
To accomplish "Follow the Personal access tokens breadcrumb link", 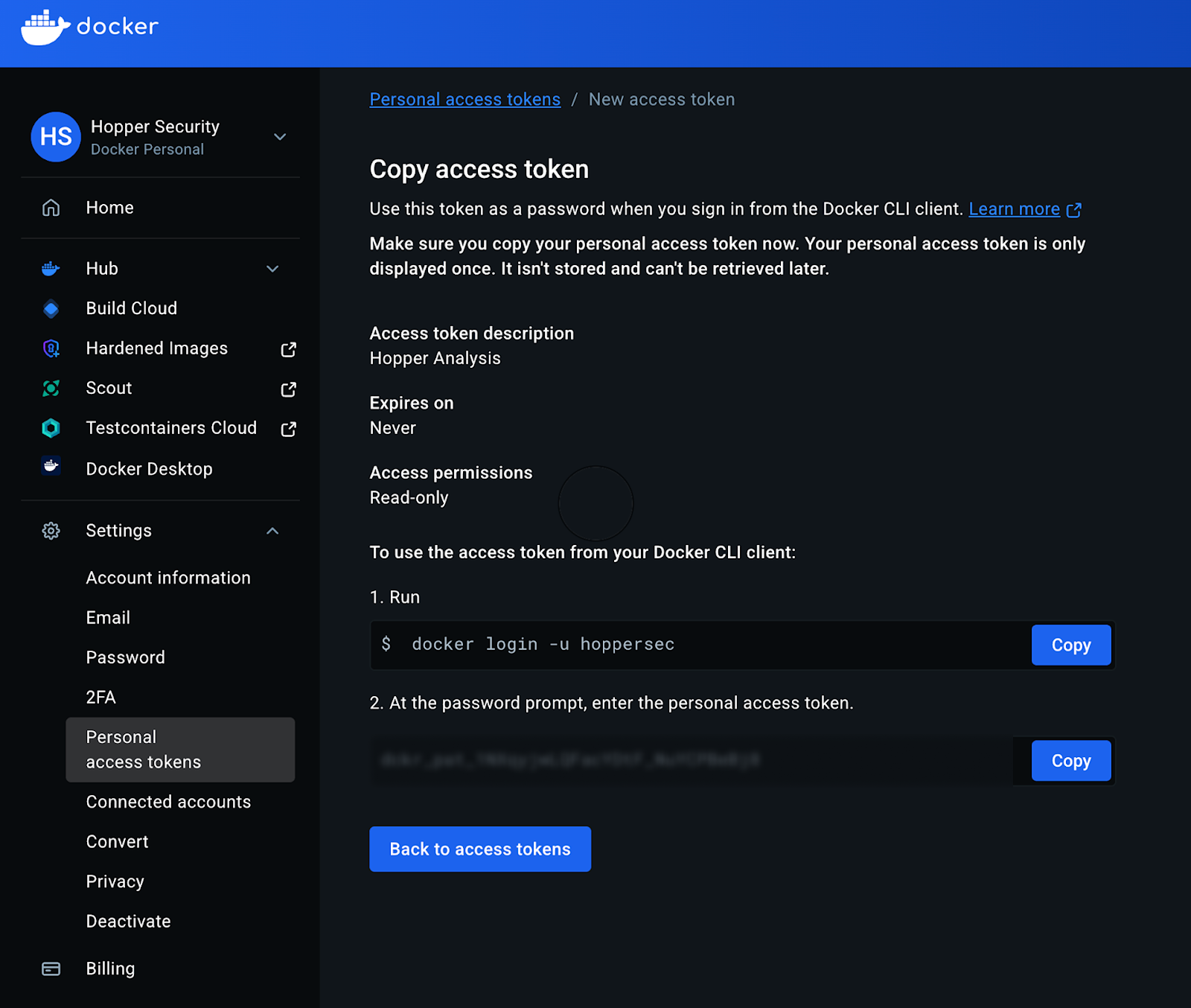I will [x=465, y=100].
